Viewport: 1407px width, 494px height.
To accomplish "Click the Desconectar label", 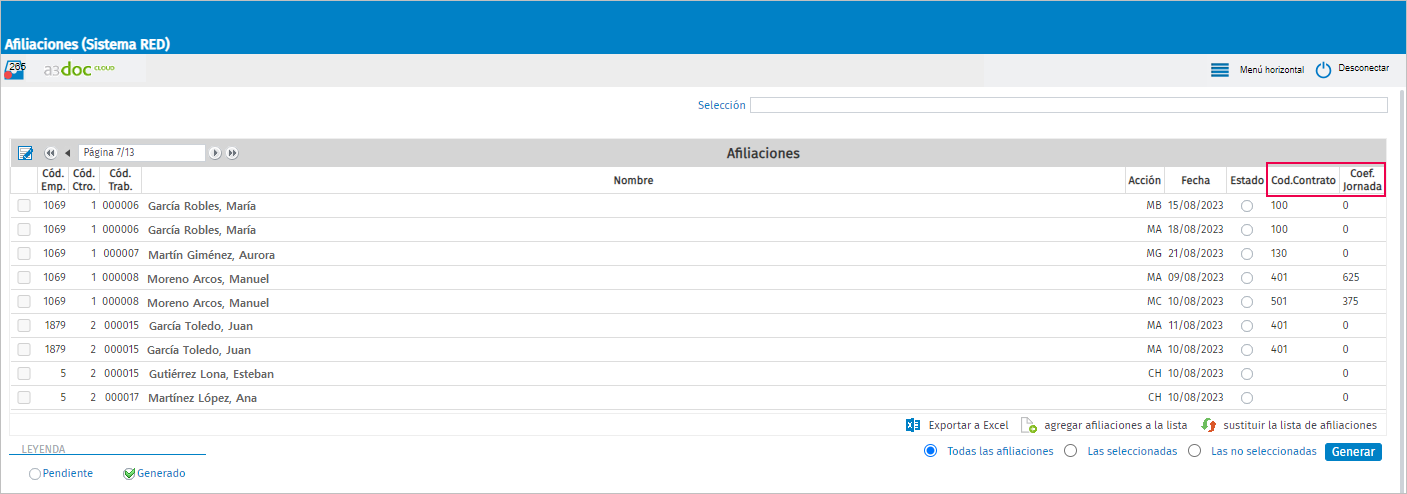I will (x=1363, y=68).
